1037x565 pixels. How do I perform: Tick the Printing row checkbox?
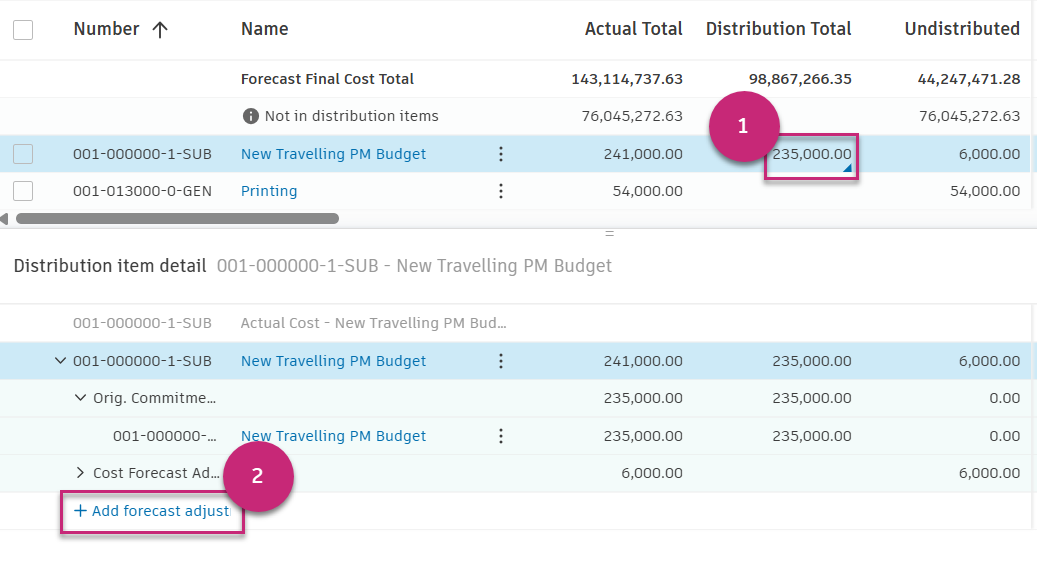point(23,191)
